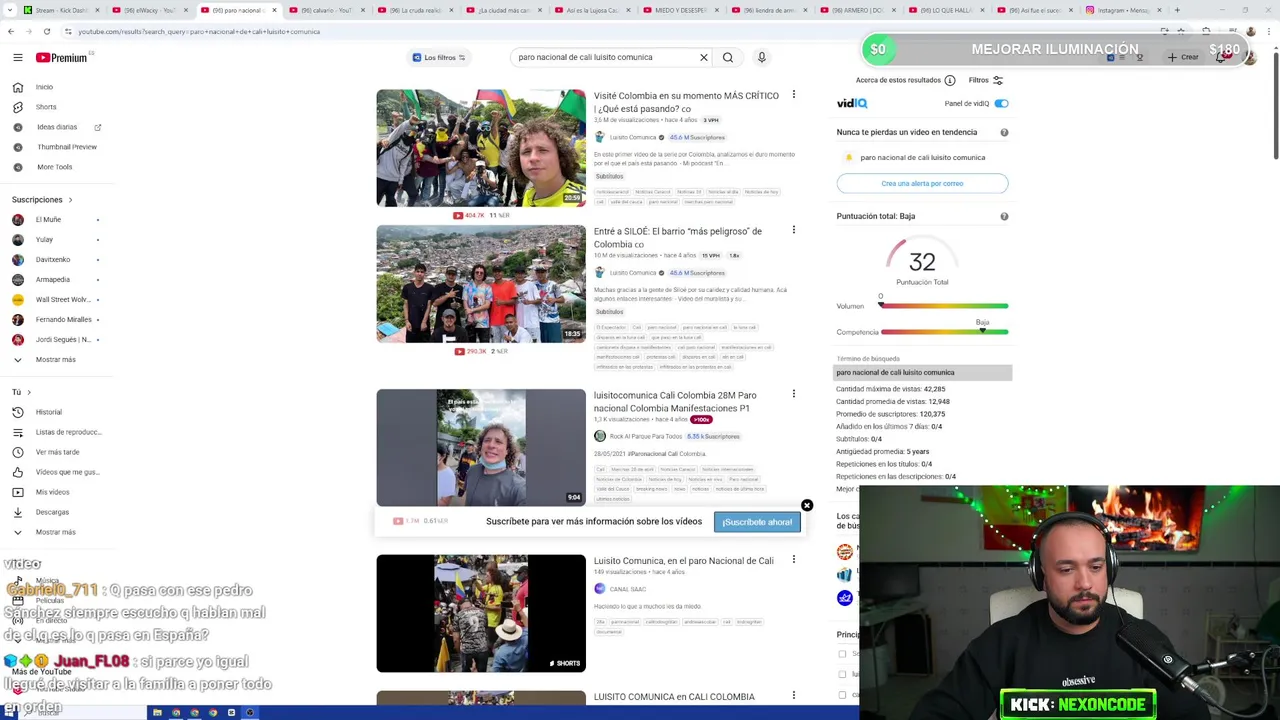Open Shorts in the sidebar

click(46, 107)
